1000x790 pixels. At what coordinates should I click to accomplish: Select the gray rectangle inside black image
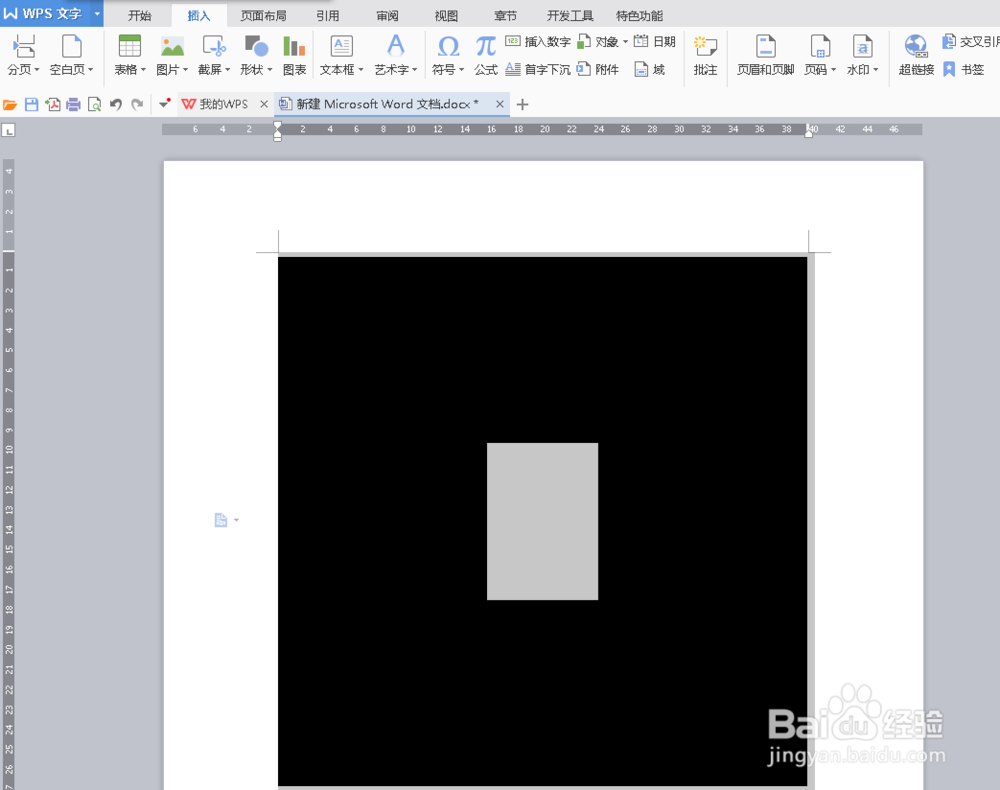543,521
